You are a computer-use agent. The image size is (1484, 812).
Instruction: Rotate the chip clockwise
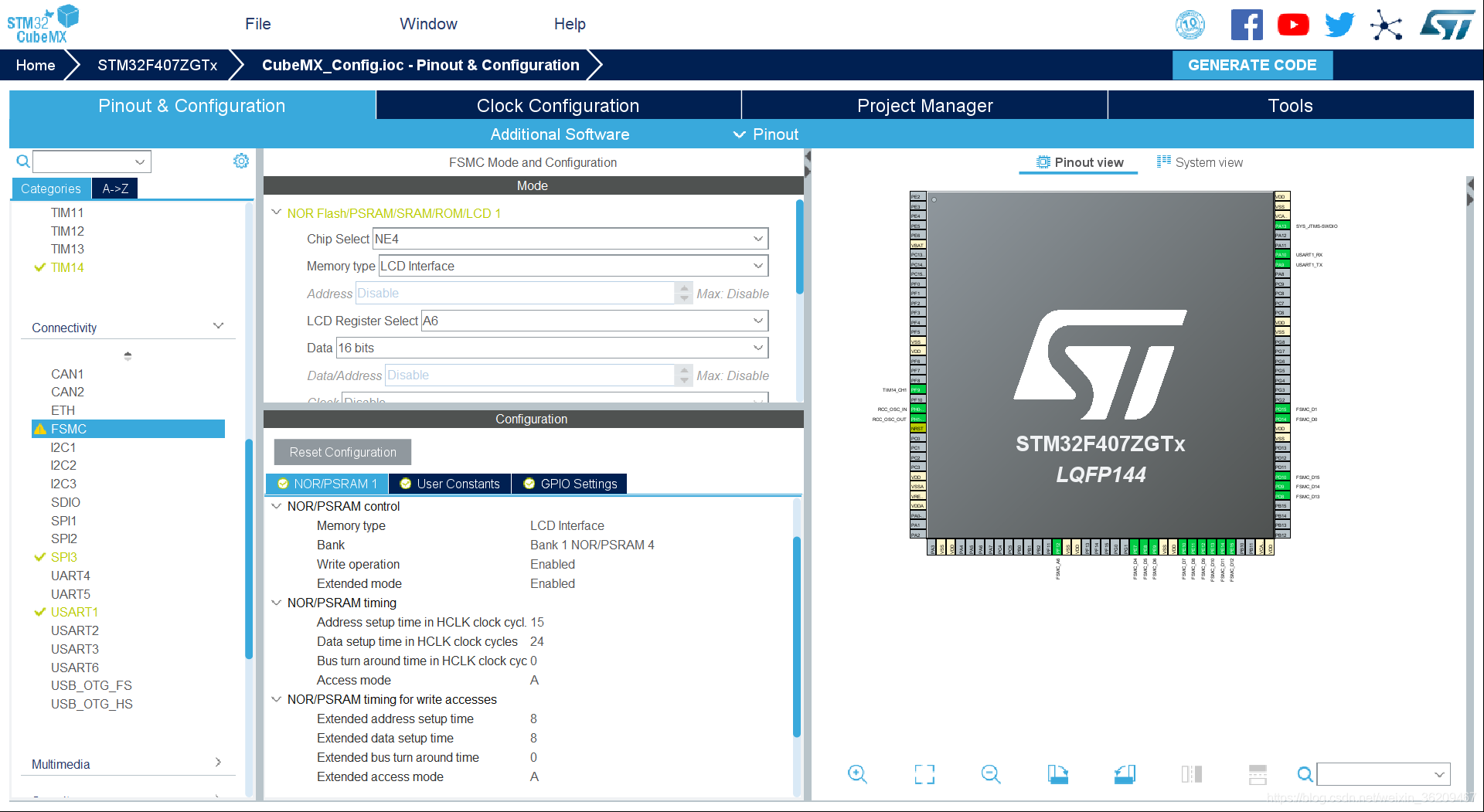1057,774
